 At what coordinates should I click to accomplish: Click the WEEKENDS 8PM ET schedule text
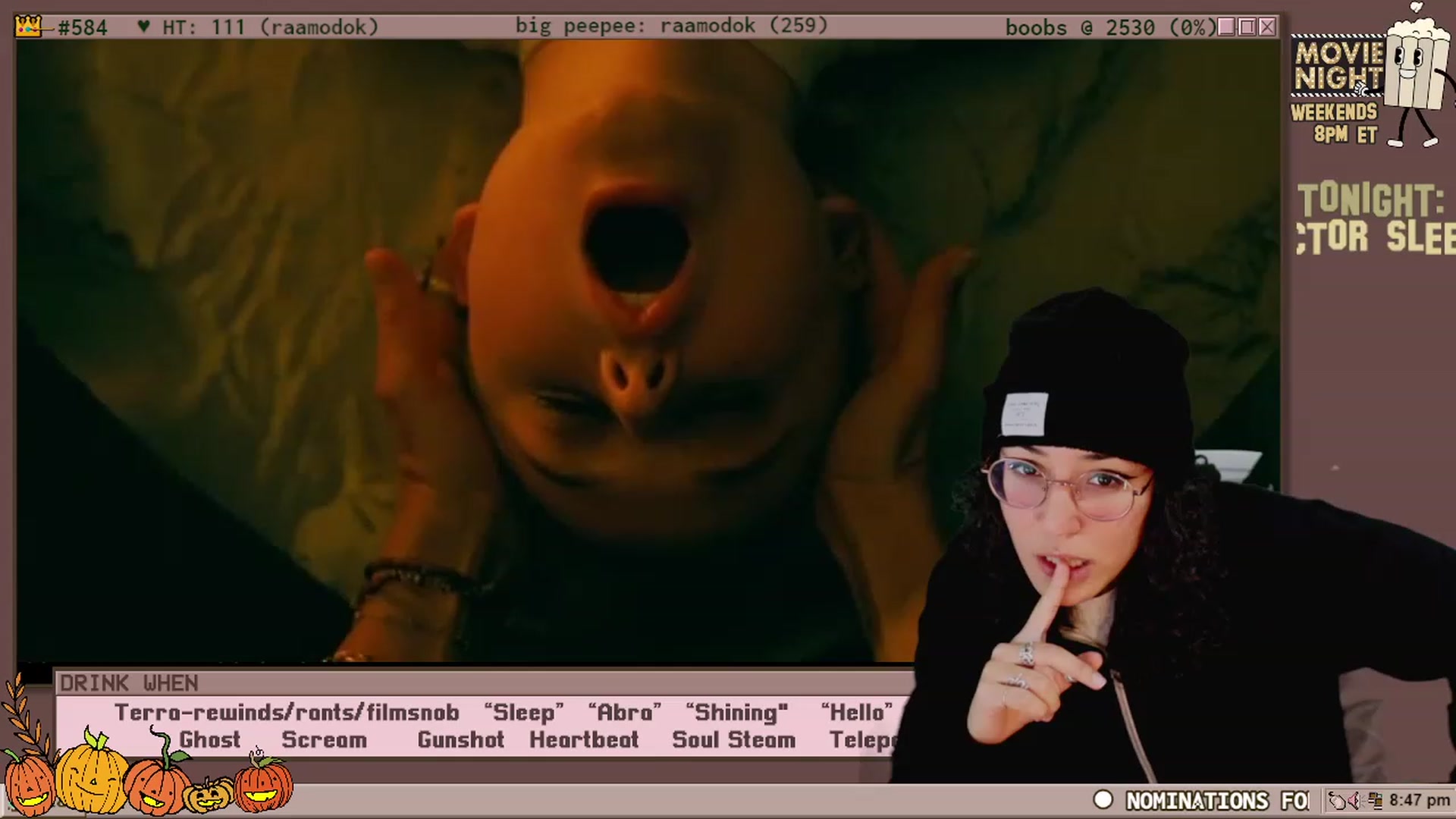[1334, 124]
